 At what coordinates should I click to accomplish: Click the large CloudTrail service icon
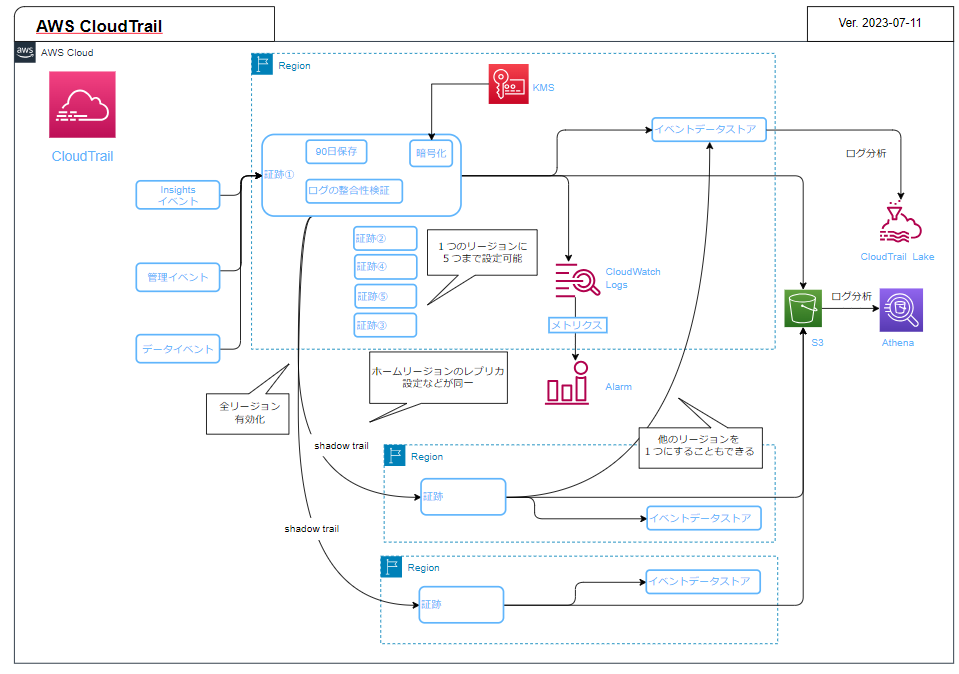click(x=83, y=105)
